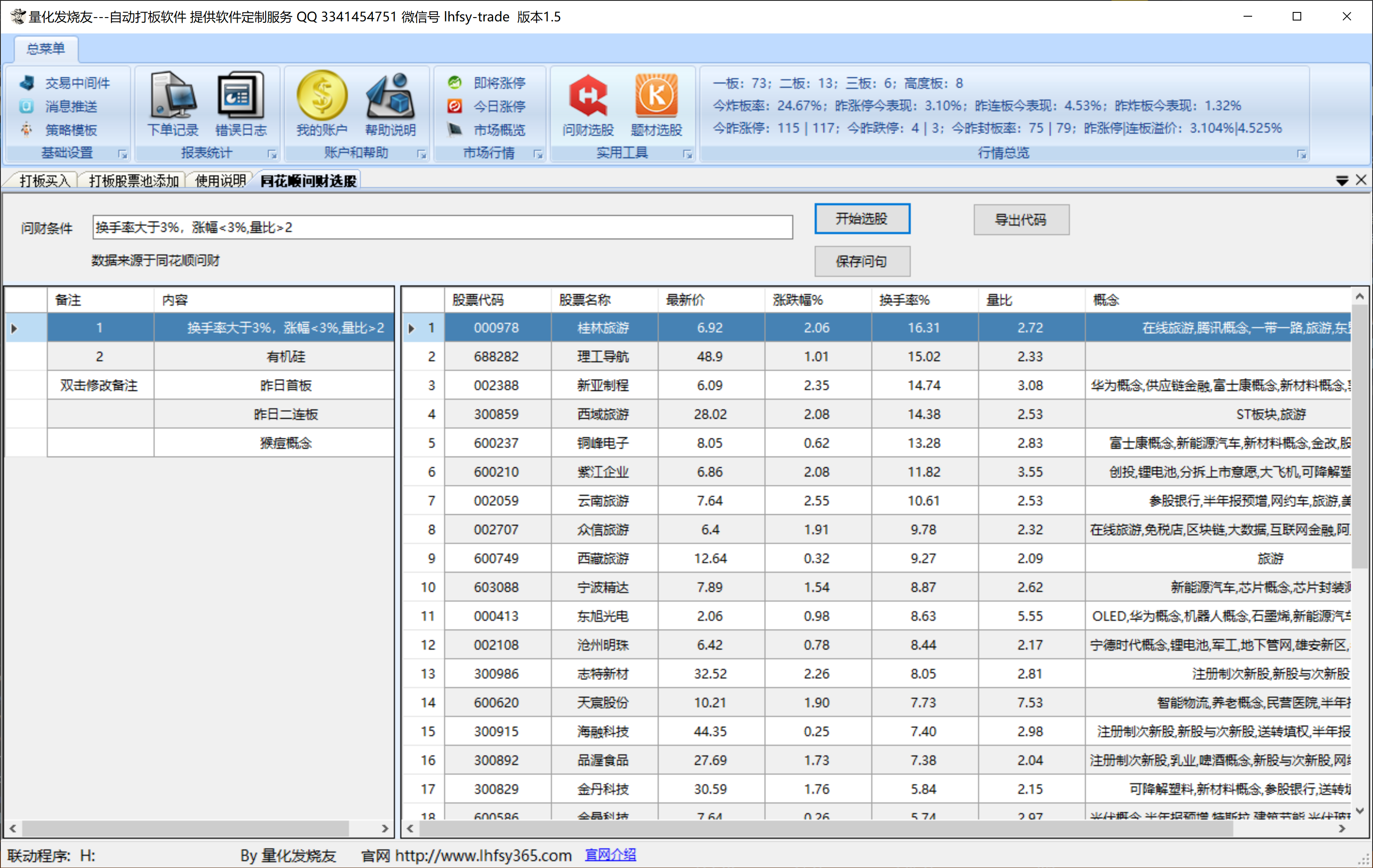Sort by 概念 column header
This screenshot has width=1373, height=868.
1218,300
